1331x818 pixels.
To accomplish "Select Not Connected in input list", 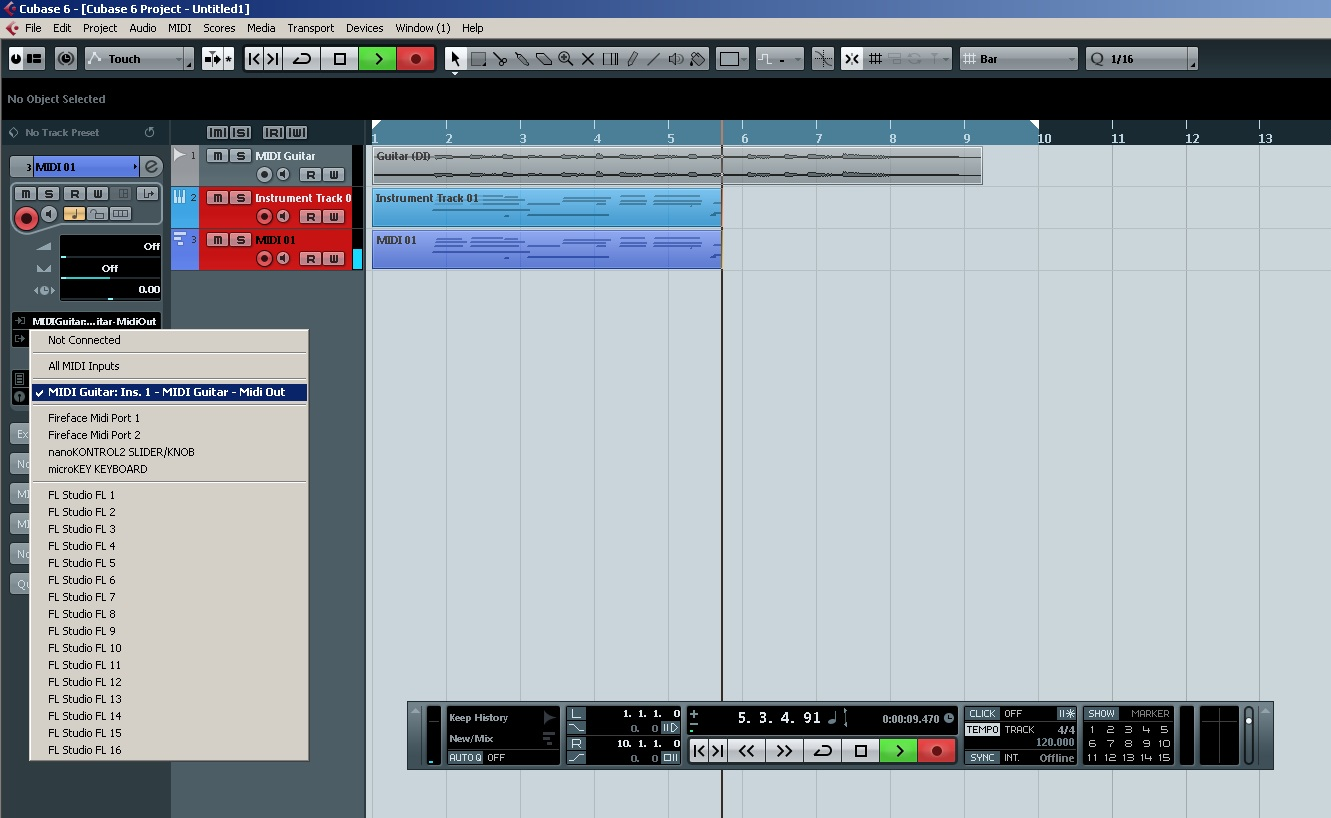I will [169, 340].
